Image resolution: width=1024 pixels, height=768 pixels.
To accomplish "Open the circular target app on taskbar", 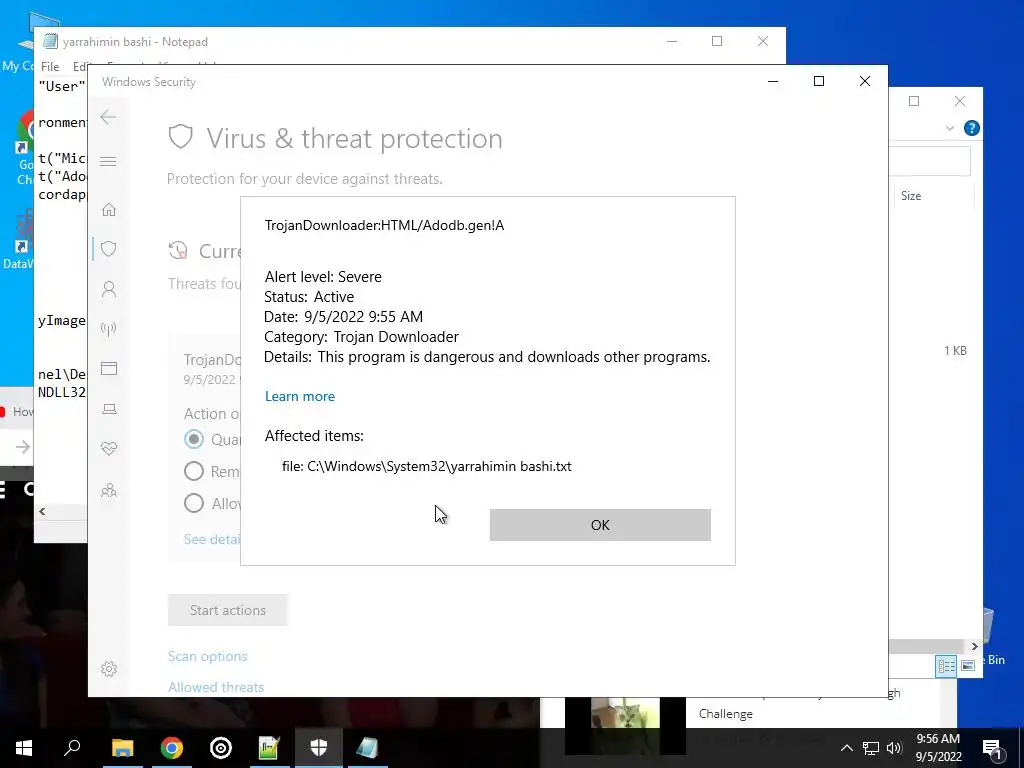I will click(x=221, y=748).
